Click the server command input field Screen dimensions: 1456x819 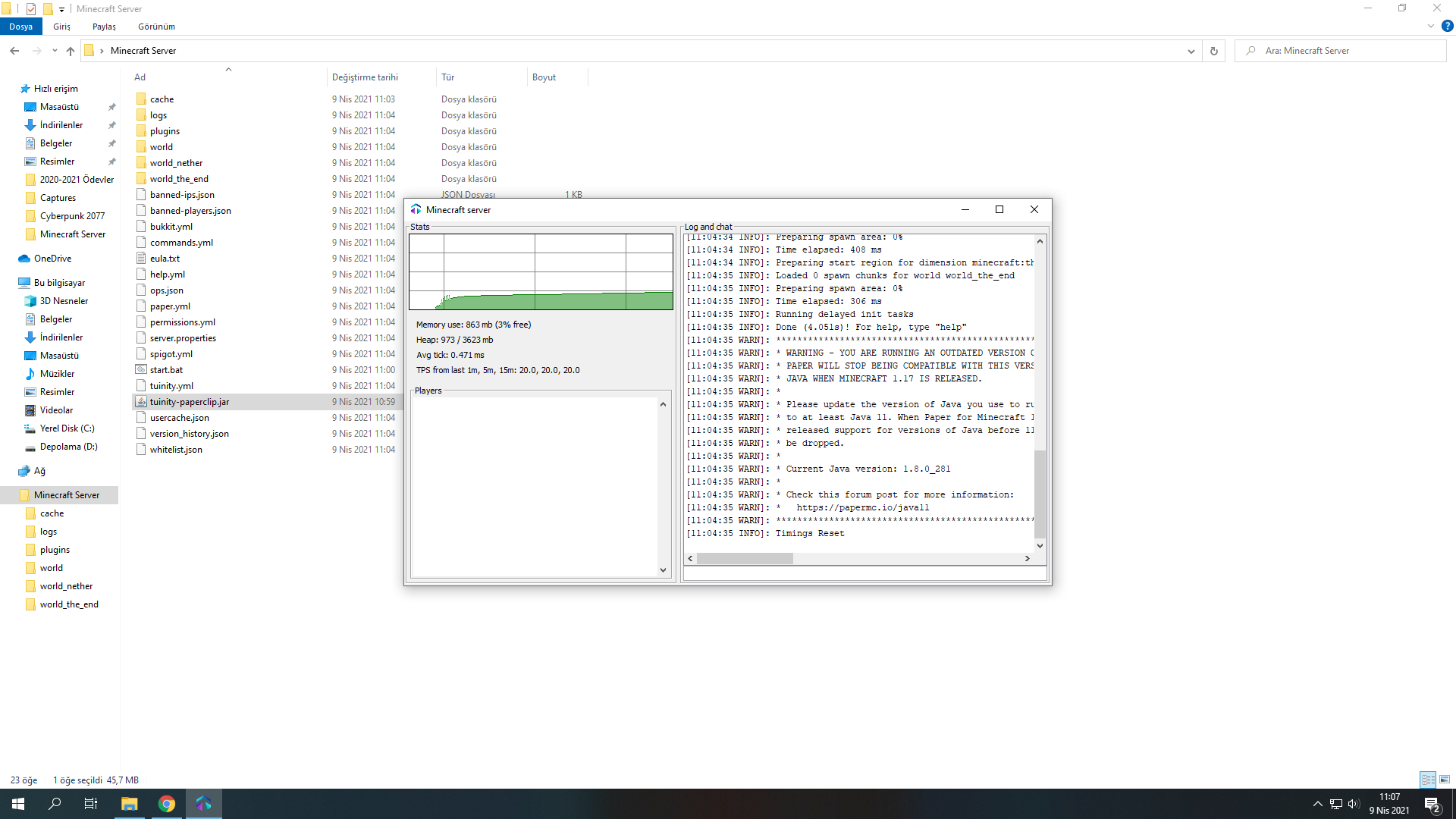(x=864, y=574)
